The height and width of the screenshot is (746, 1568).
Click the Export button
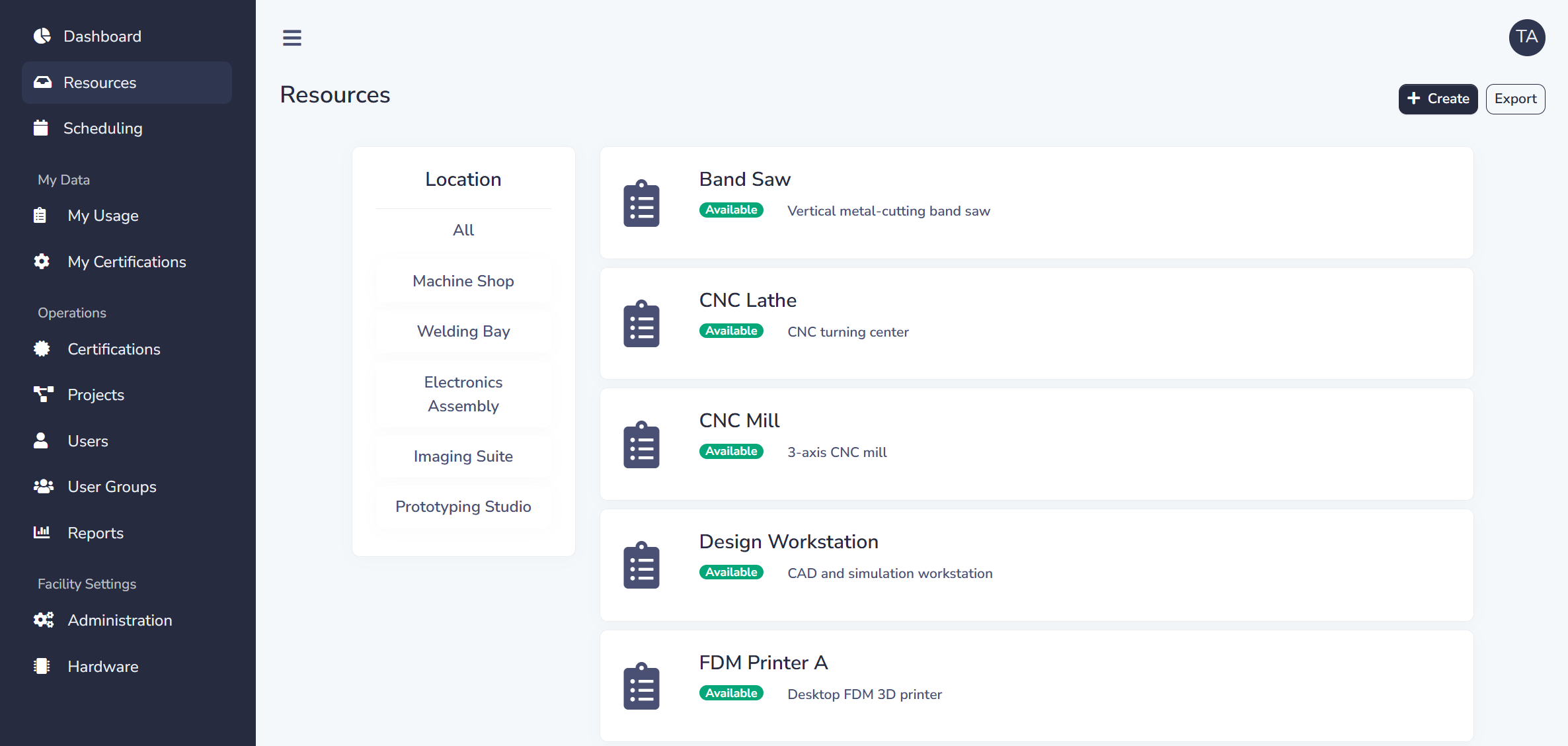coord(1515,99)
